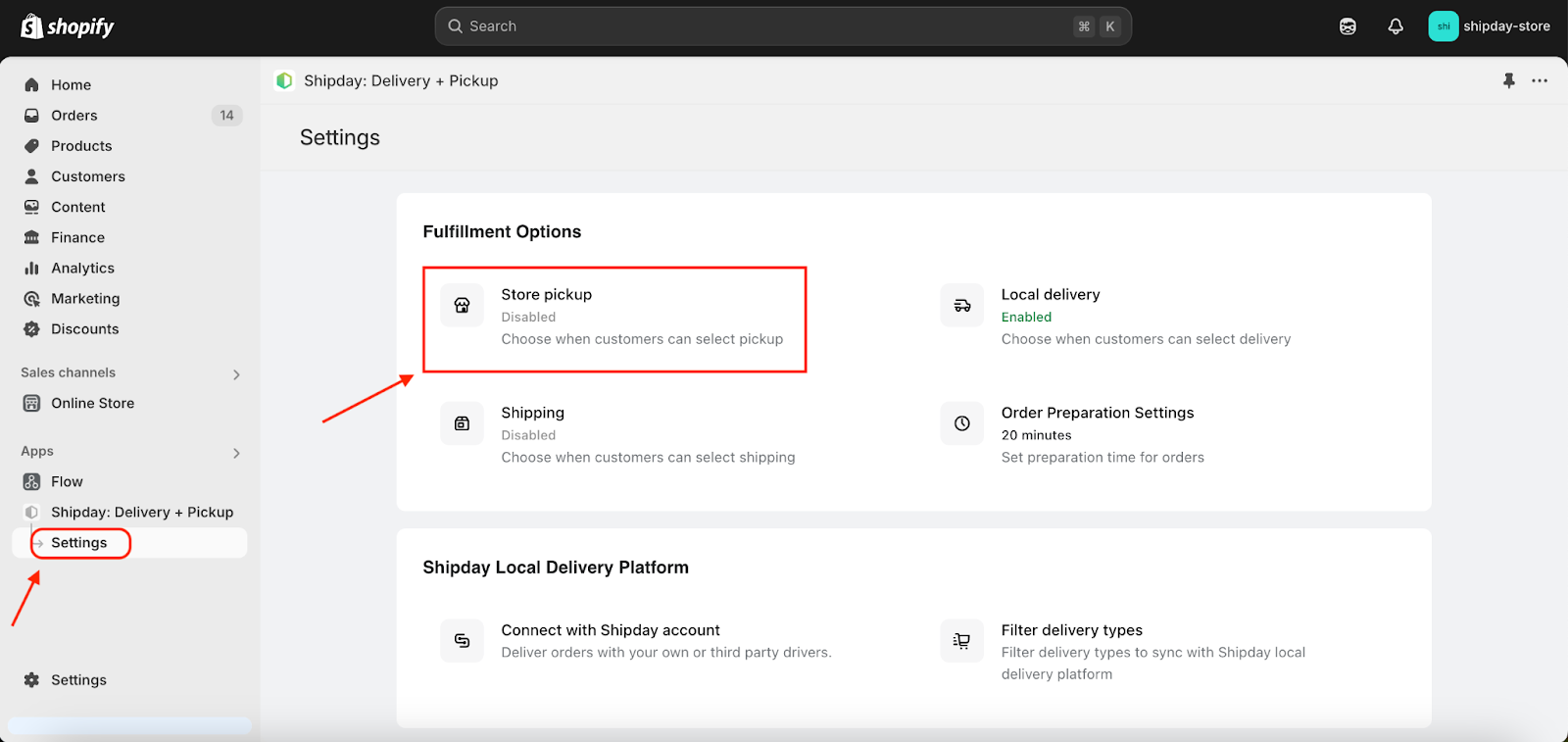Viewport: 1568px width, 742px height.
Task: Click the Home house icon in sidebar
Action: [31, 85]
